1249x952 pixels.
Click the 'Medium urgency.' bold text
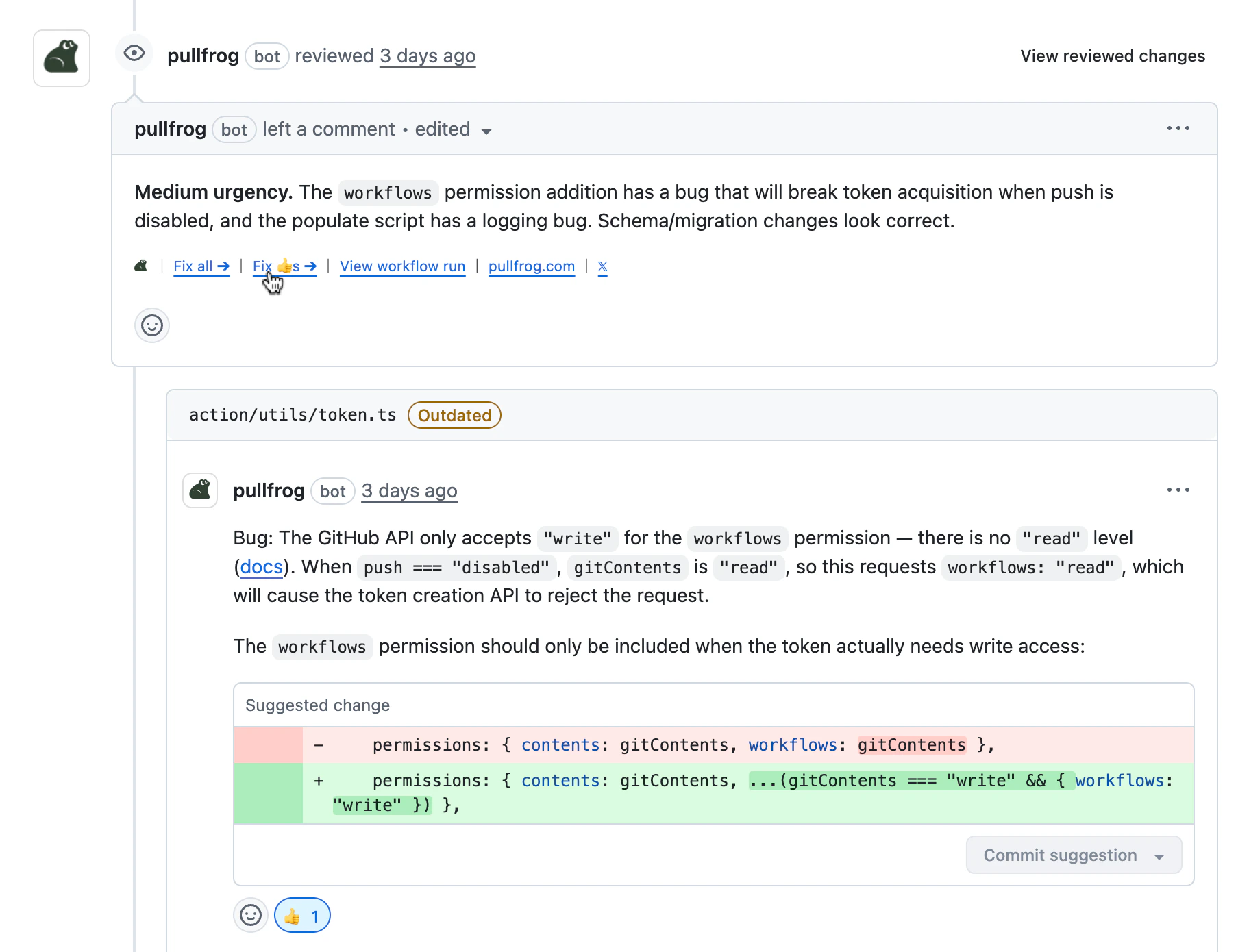pyautogui.click(x=214, y=192)
